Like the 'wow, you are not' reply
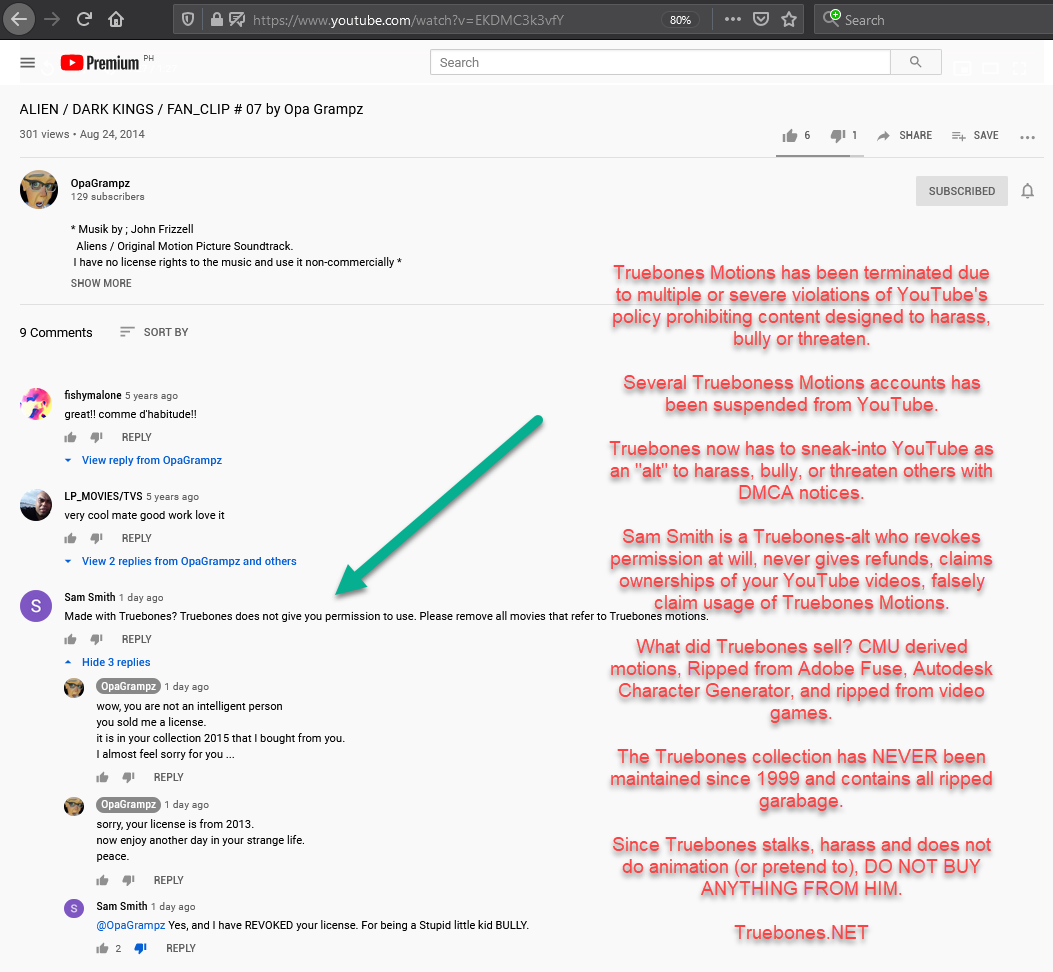The image size is (1053, 972). (102, 777)
